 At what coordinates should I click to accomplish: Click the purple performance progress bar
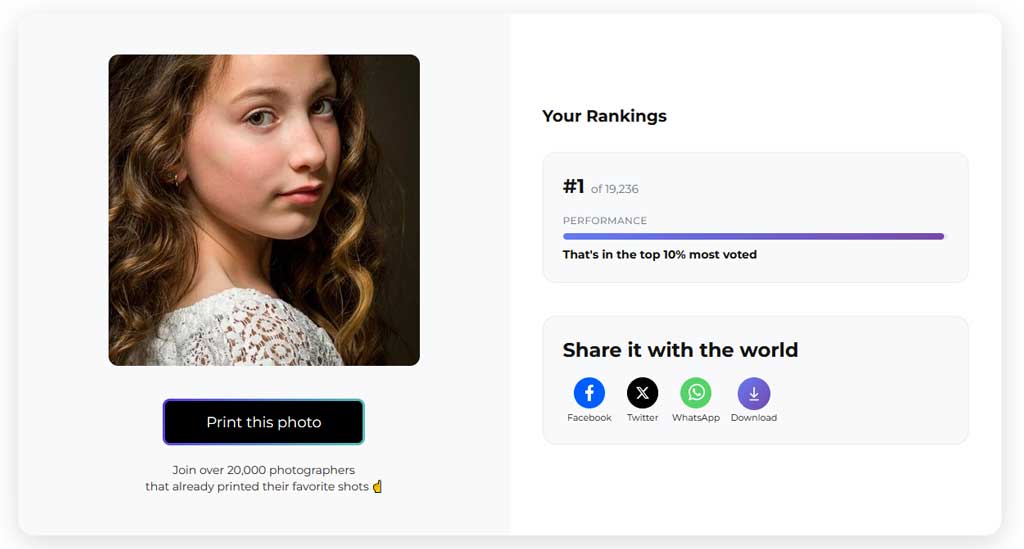pos(753,237)
